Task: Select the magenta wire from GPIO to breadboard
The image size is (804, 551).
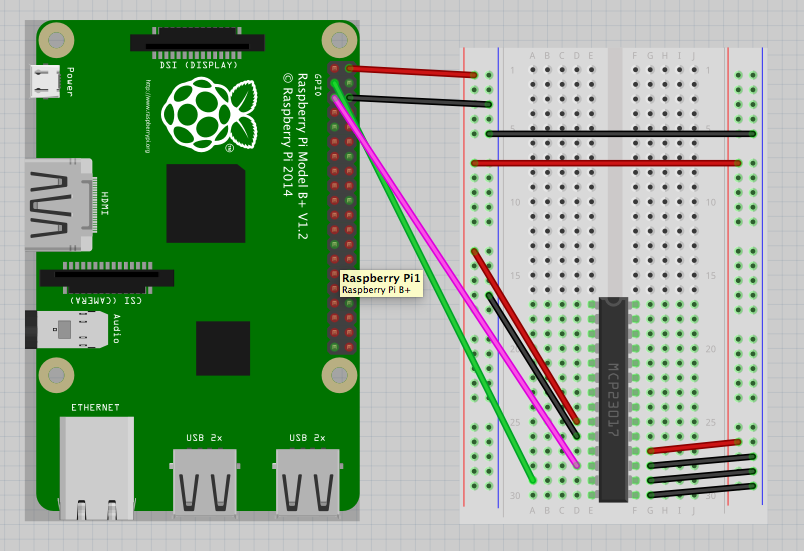Action: pyautogui.click(x=456, y=282)
